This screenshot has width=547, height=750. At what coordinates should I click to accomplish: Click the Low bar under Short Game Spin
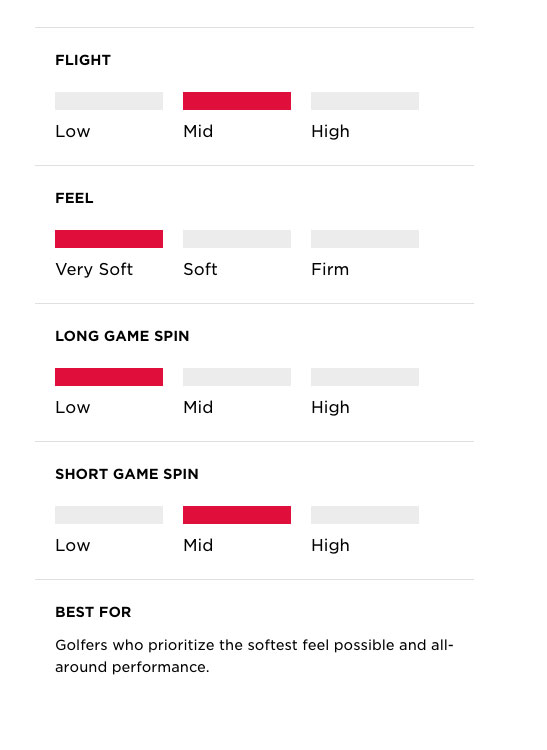pyautogui.click(x=109, y=515)
